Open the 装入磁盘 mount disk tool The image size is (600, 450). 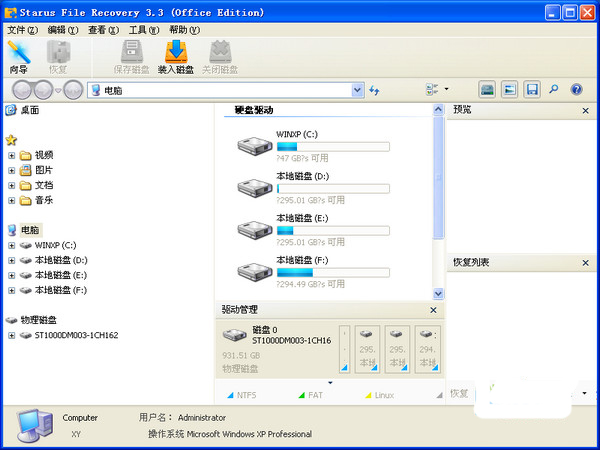coord(176,57)
